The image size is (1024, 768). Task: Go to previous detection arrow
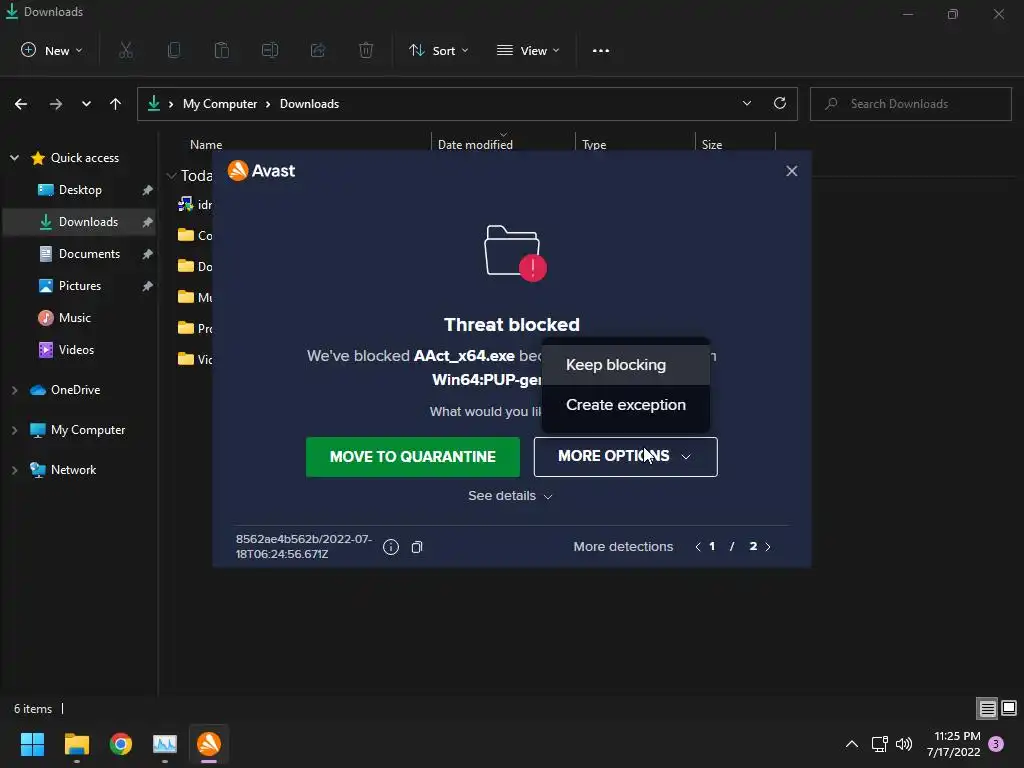[x=698, y=547]
